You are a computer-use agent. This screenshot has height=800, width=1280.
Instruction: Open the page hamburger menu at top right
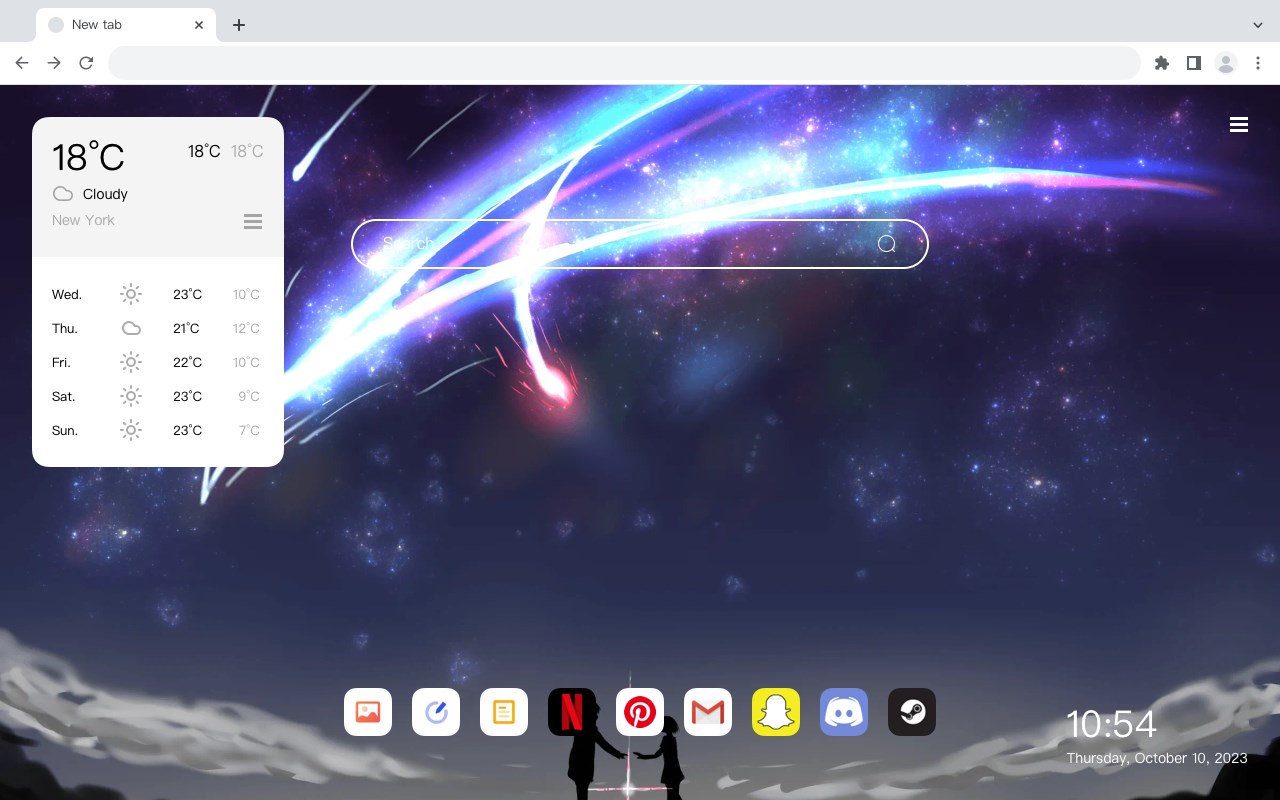click(x=1239, y=125)
